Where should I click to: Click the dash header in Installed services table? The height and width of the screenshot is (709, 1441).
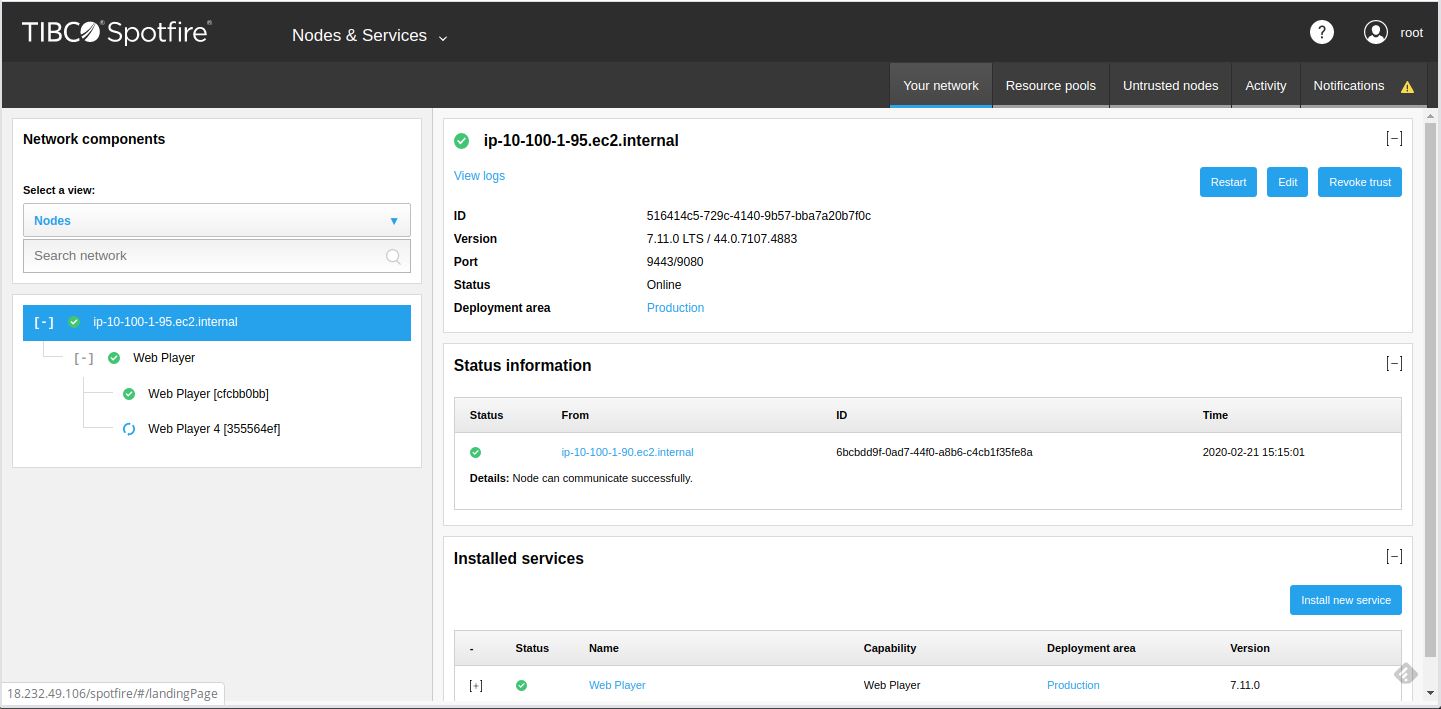[472, 649]
